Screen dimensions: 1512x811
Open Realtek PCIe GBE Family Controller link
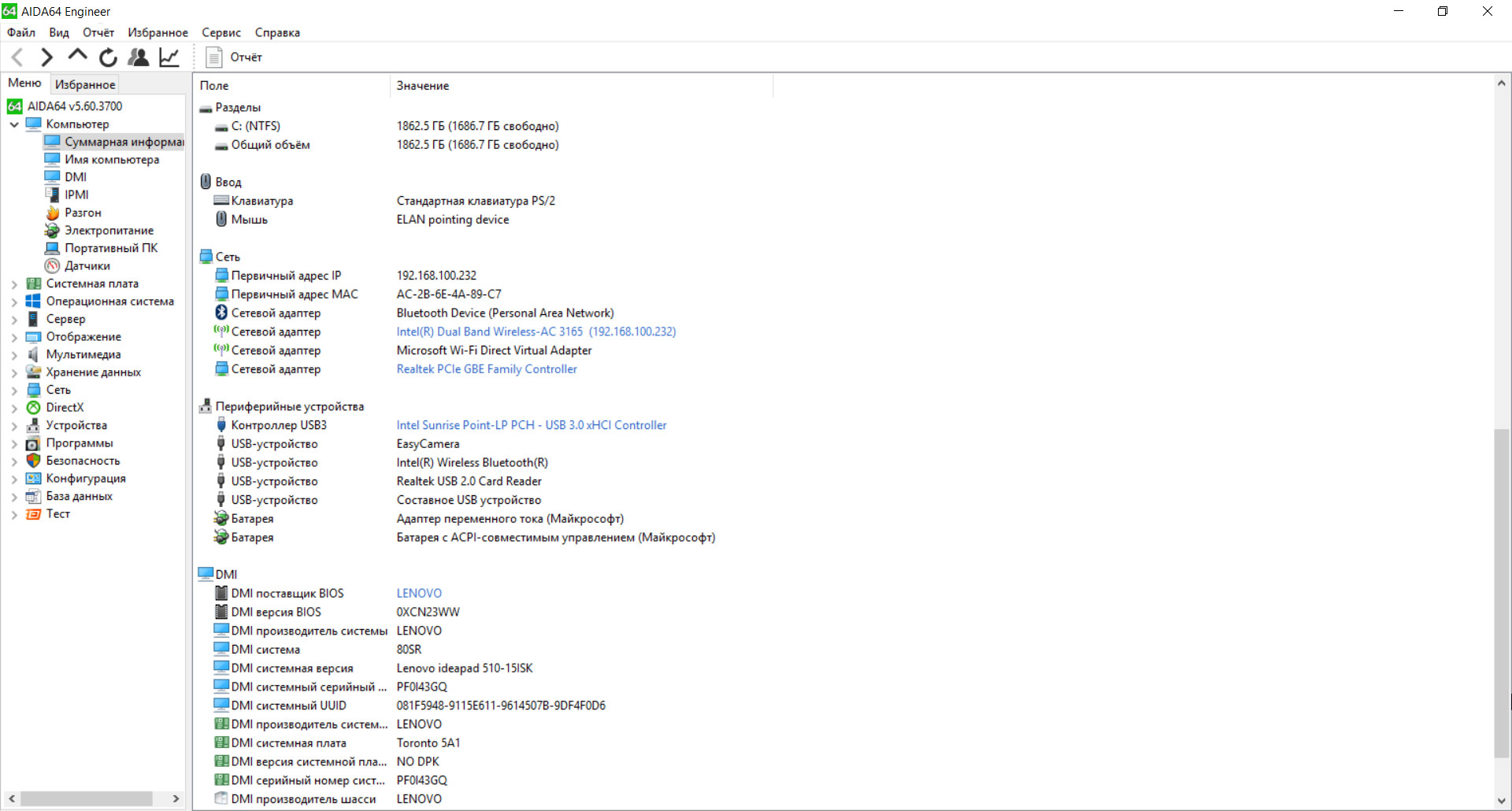pos(487,369)
